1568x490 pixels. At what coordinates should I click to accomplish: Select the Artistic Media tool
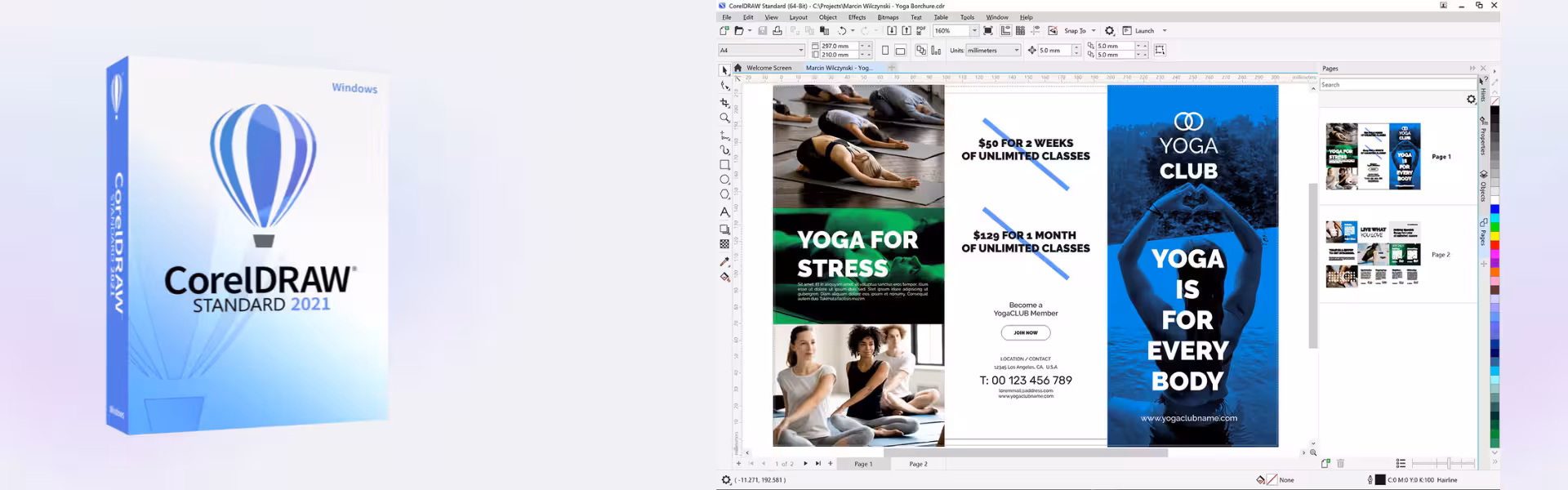724,150
